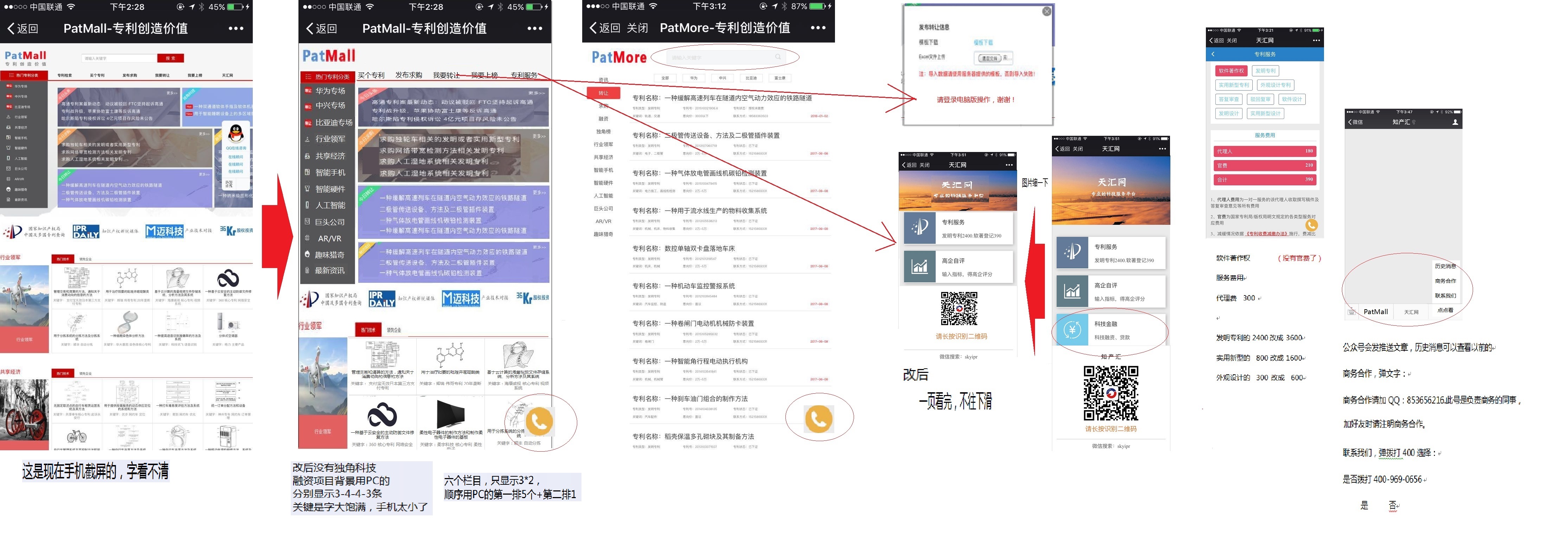Tap the keyboard icon in 知产汇 bottom bar
The image size is (1568, 553).
click(x=1351, y=312)
